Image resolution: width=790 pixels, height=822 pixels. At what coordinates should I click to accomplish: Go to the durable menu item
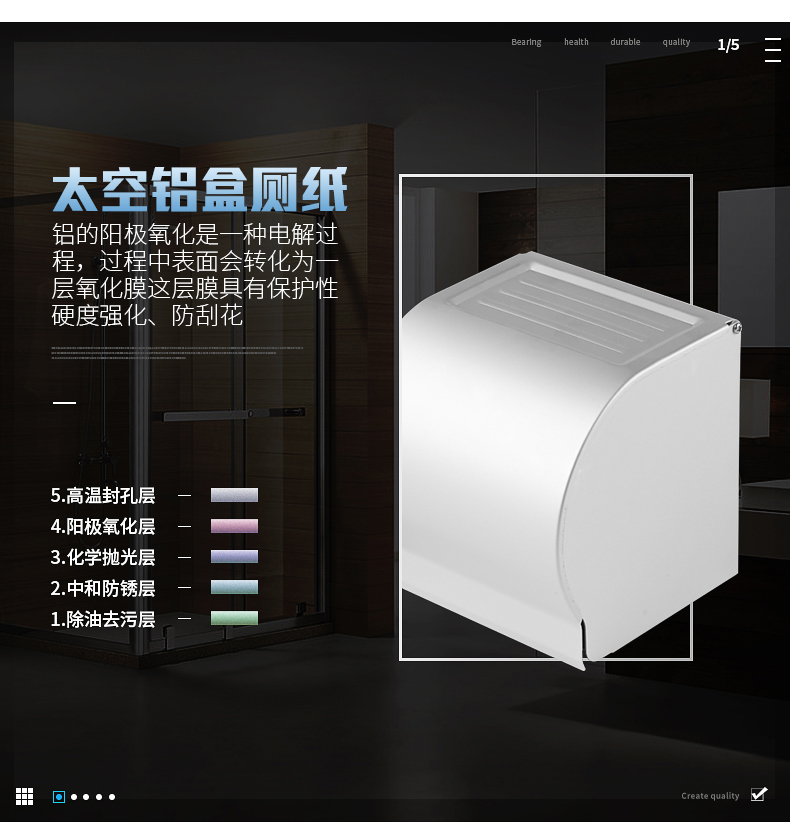pos(625,42)
